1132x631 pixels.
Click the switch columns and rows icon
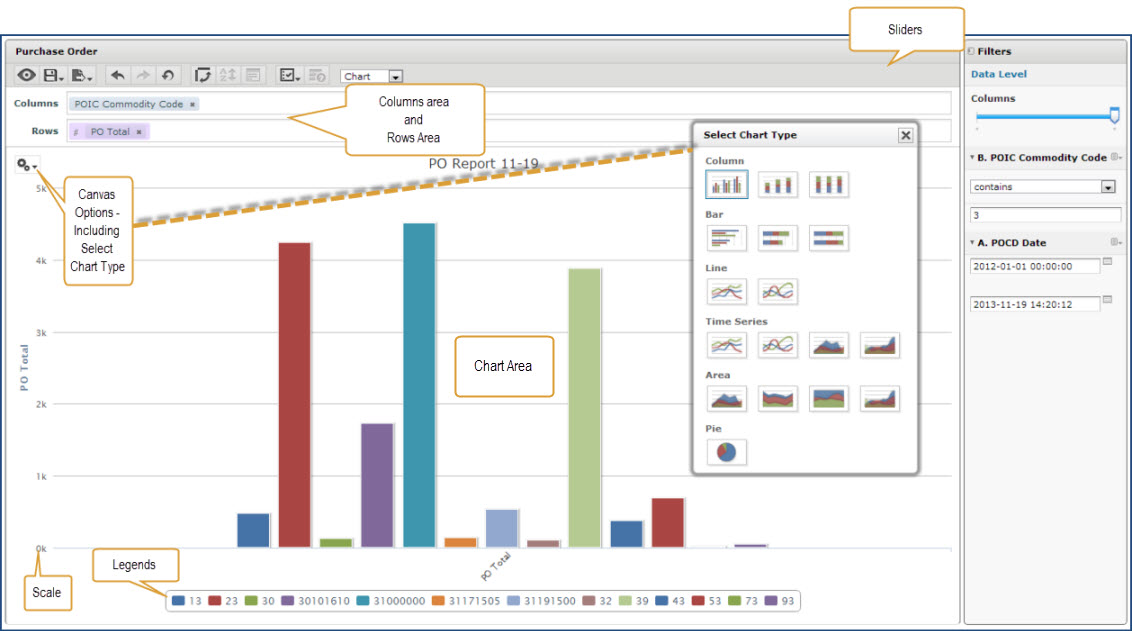coord(203,75)
